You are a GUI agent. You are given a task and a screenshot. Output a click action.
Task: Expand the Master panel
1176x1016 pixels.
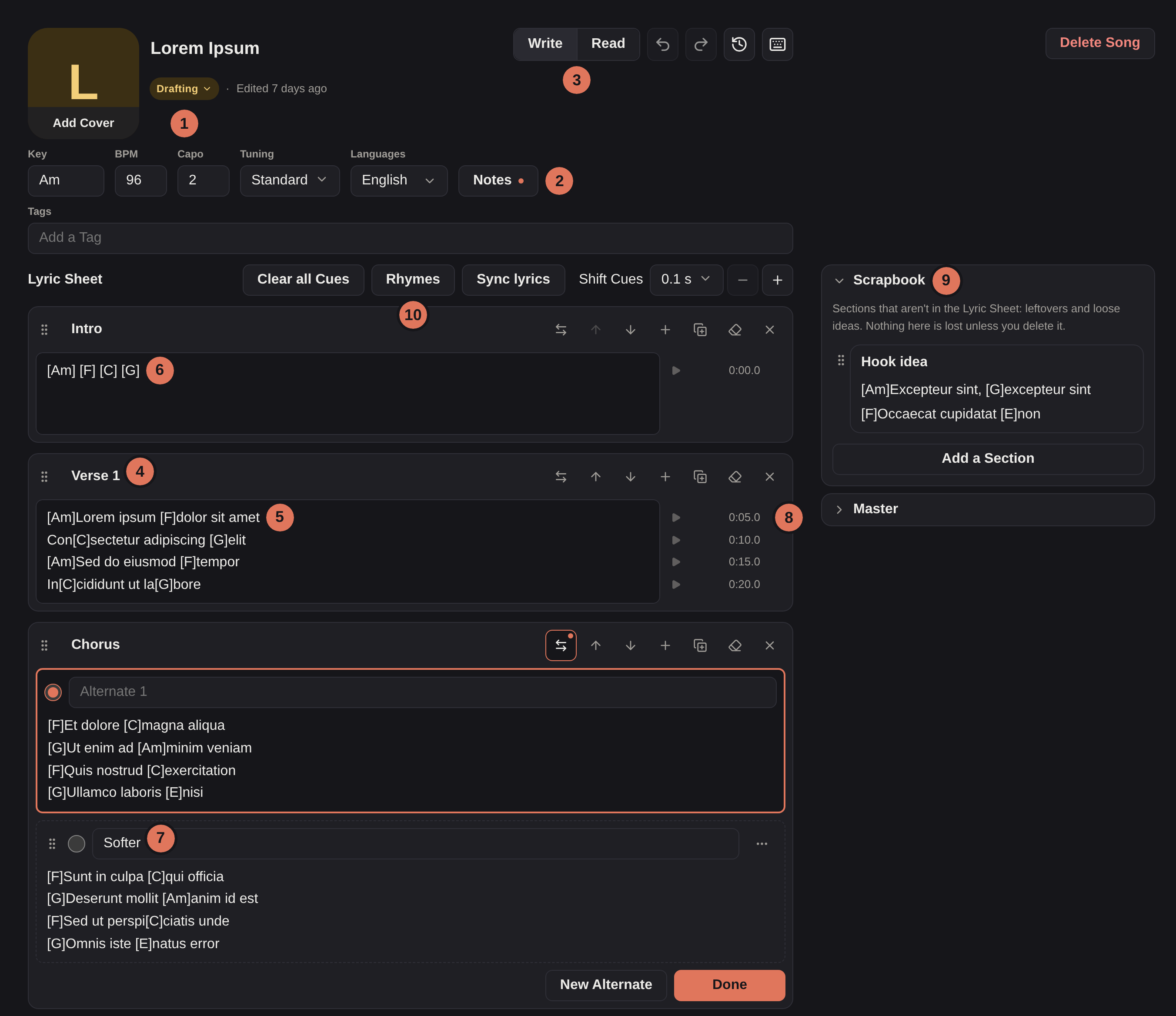click(x=839, y=509)
